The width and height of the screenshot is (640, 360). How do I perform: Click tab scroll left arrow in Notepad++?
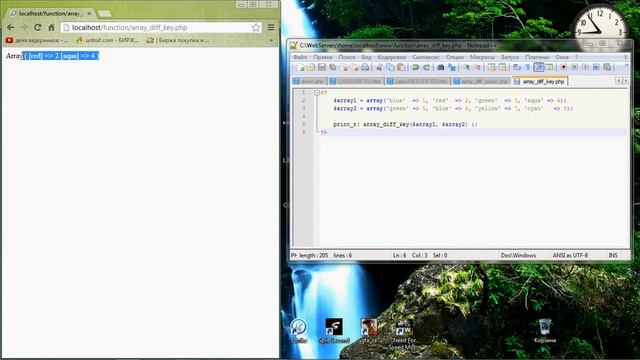coord(618,81)
